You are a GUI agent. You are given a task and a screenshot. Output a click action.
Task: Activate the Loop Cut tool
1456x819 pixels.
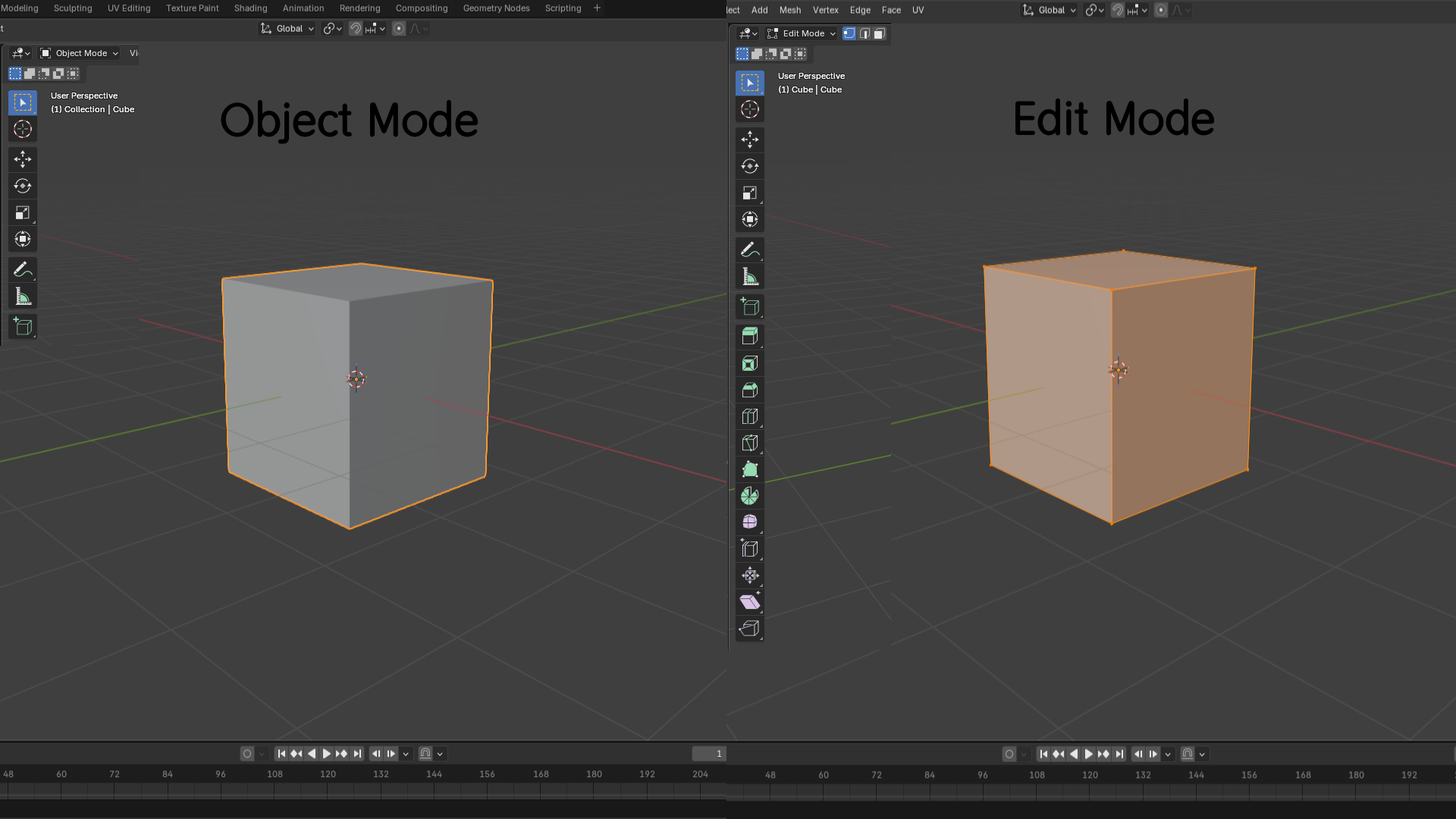749,416
